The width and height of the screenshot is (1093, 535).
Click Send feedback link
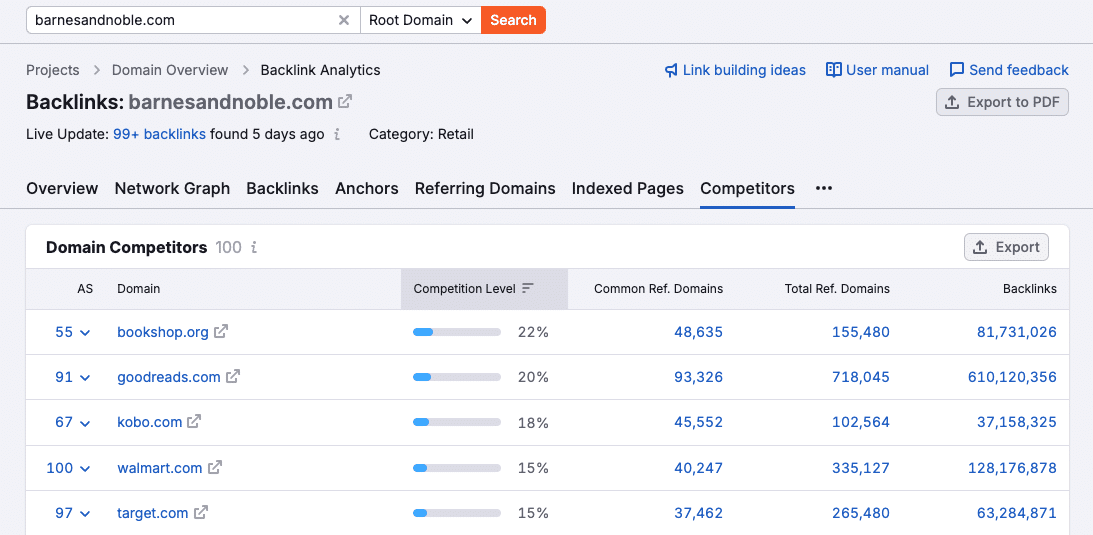click(1009, 70)
